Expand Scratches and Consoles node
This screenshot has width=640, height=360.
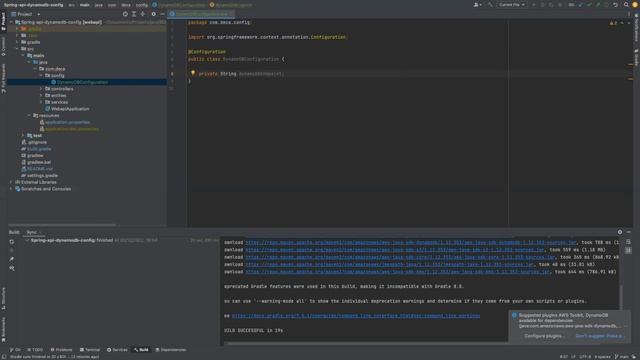tap(11, 189)
